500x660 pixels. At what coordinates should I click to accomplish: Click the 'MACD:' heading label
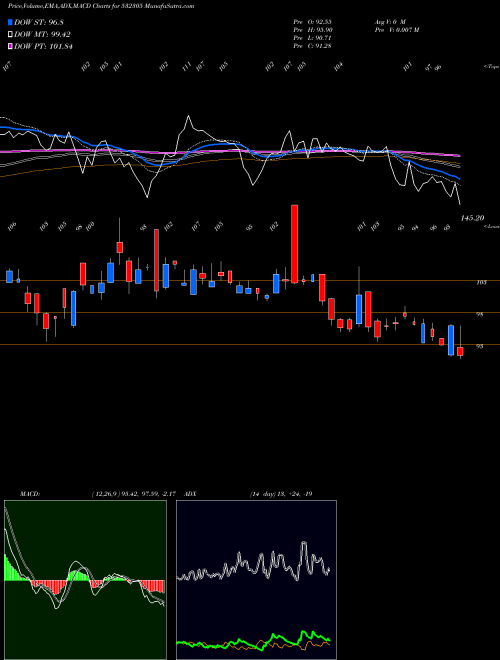(30, 494)
